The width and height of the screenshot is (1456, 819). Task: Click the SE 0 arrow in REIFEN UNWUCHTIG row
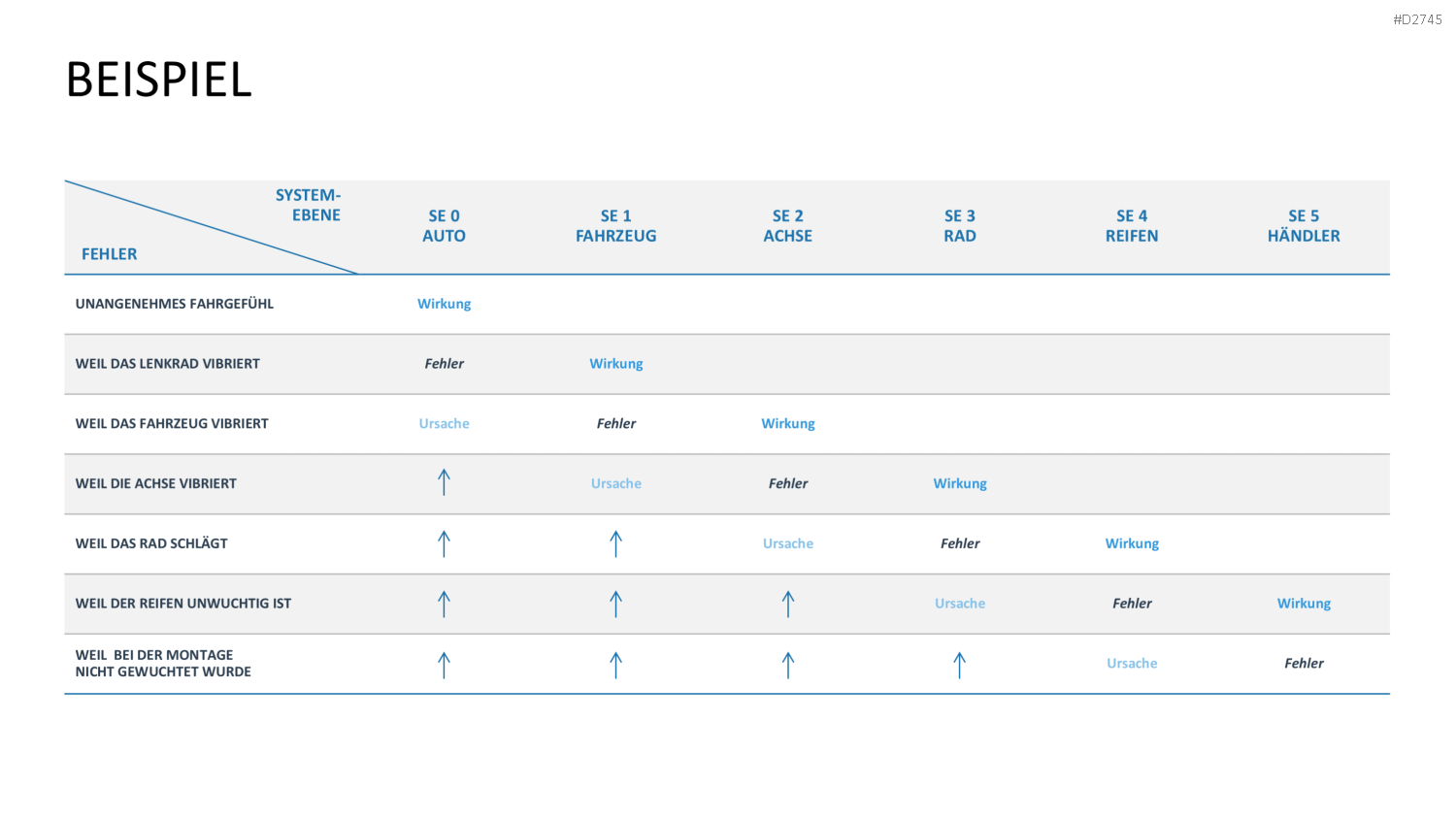[444, 604]
